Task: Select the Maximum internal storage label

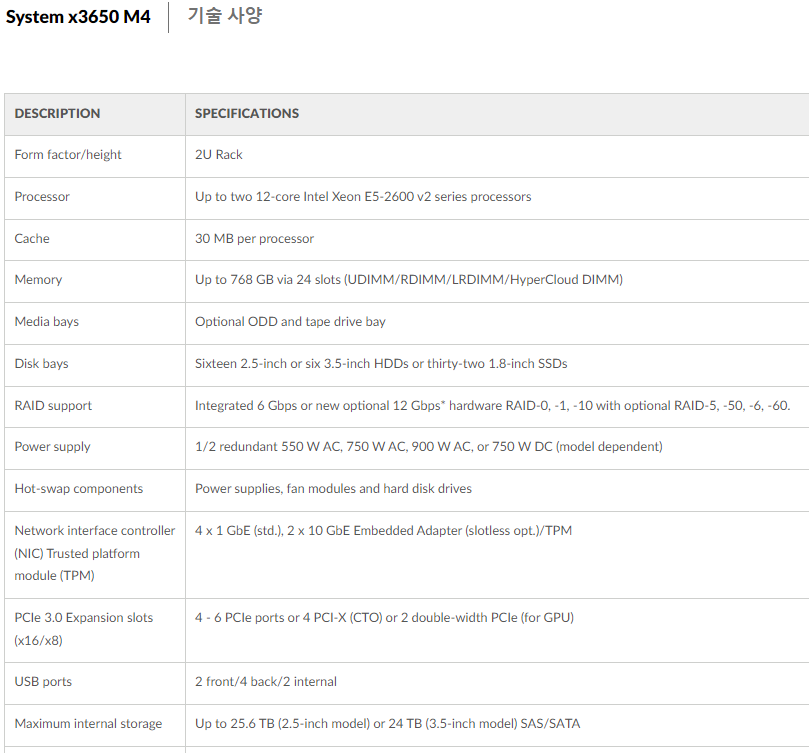Action: [88, 724]
